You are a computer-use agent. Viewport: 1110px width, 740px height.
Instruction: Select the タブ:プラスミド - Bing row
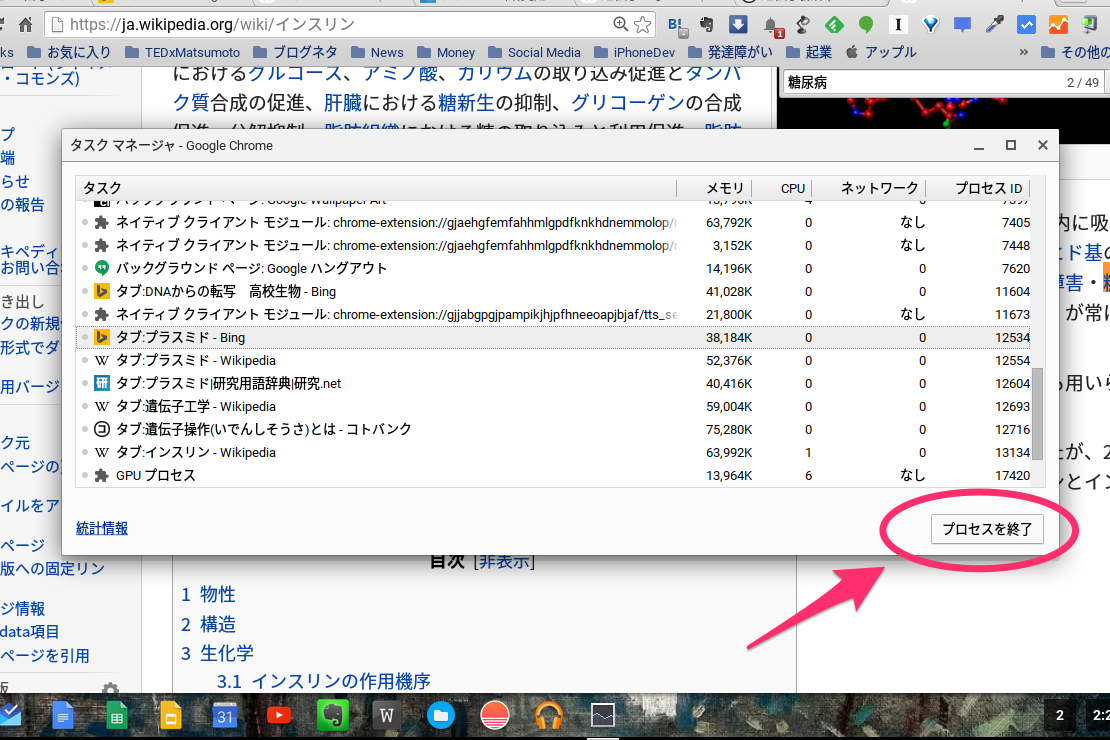(x=553, y=337)
